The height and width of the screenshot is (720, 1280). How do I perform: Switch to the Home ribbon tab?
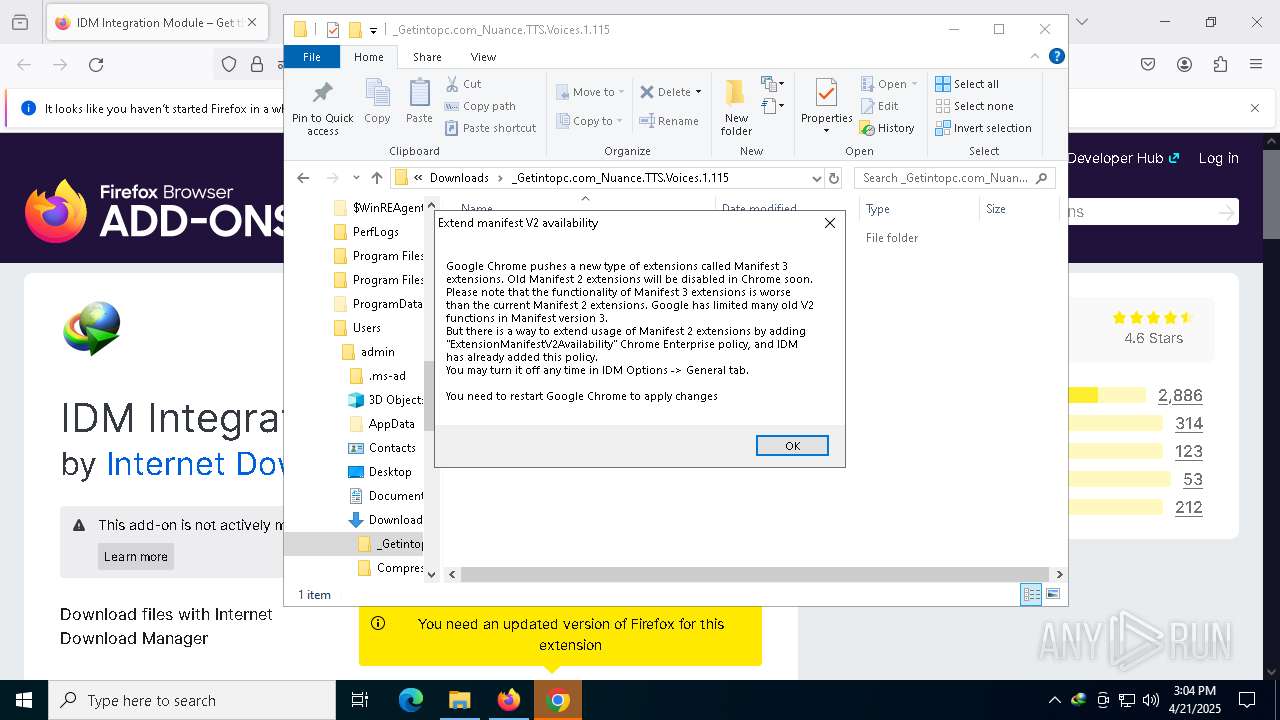click(x=368, y=57)
